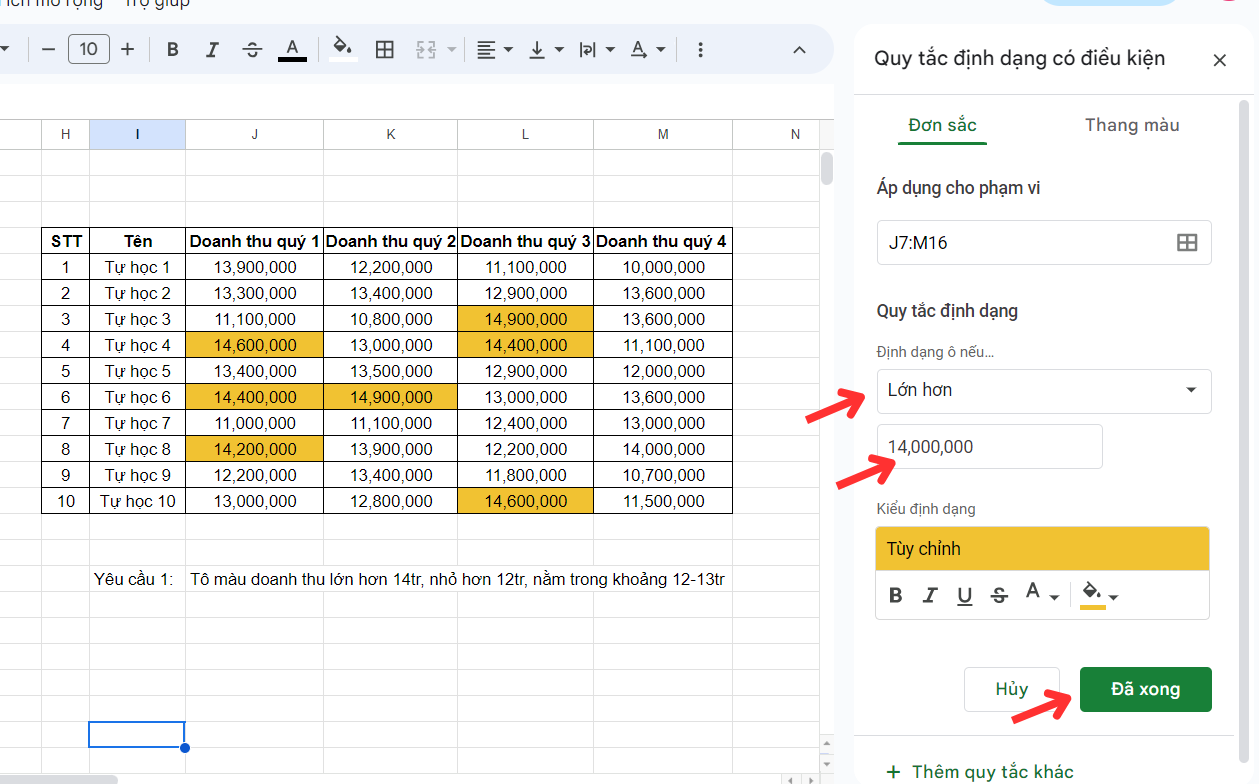Toggle underline in the custom format style
The height and width of the screenshot is (784, 1259).
964,596
